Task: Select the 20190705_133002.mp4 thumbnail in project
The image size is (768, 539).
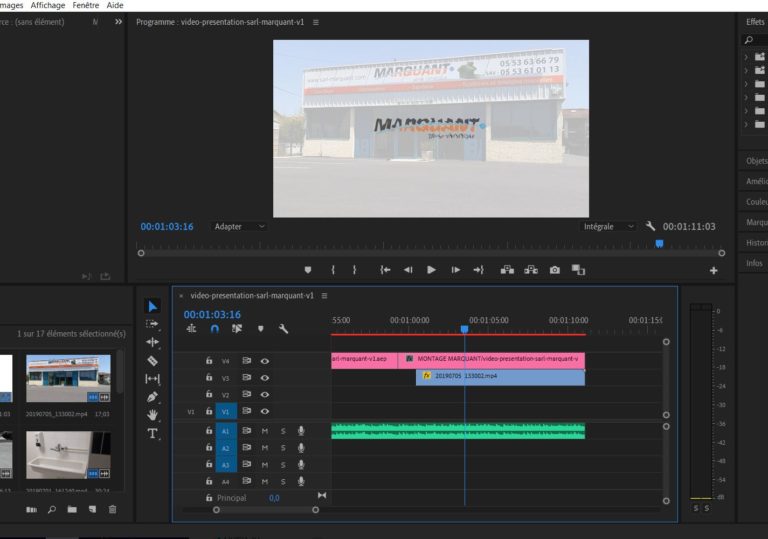Action: (x=68, y=378)
